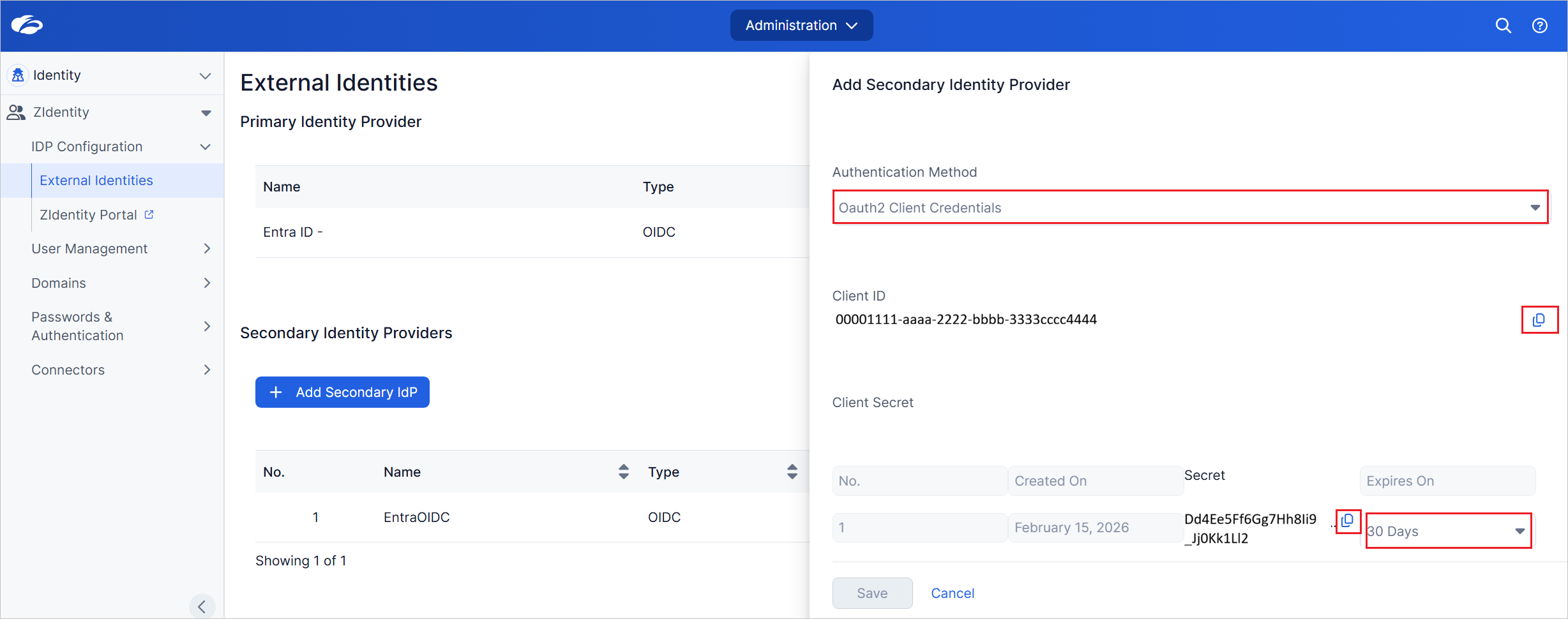Click the Showing 1 of 1 text
The height and width of the screenshot is (619, 1568).
tap(301, 561)
